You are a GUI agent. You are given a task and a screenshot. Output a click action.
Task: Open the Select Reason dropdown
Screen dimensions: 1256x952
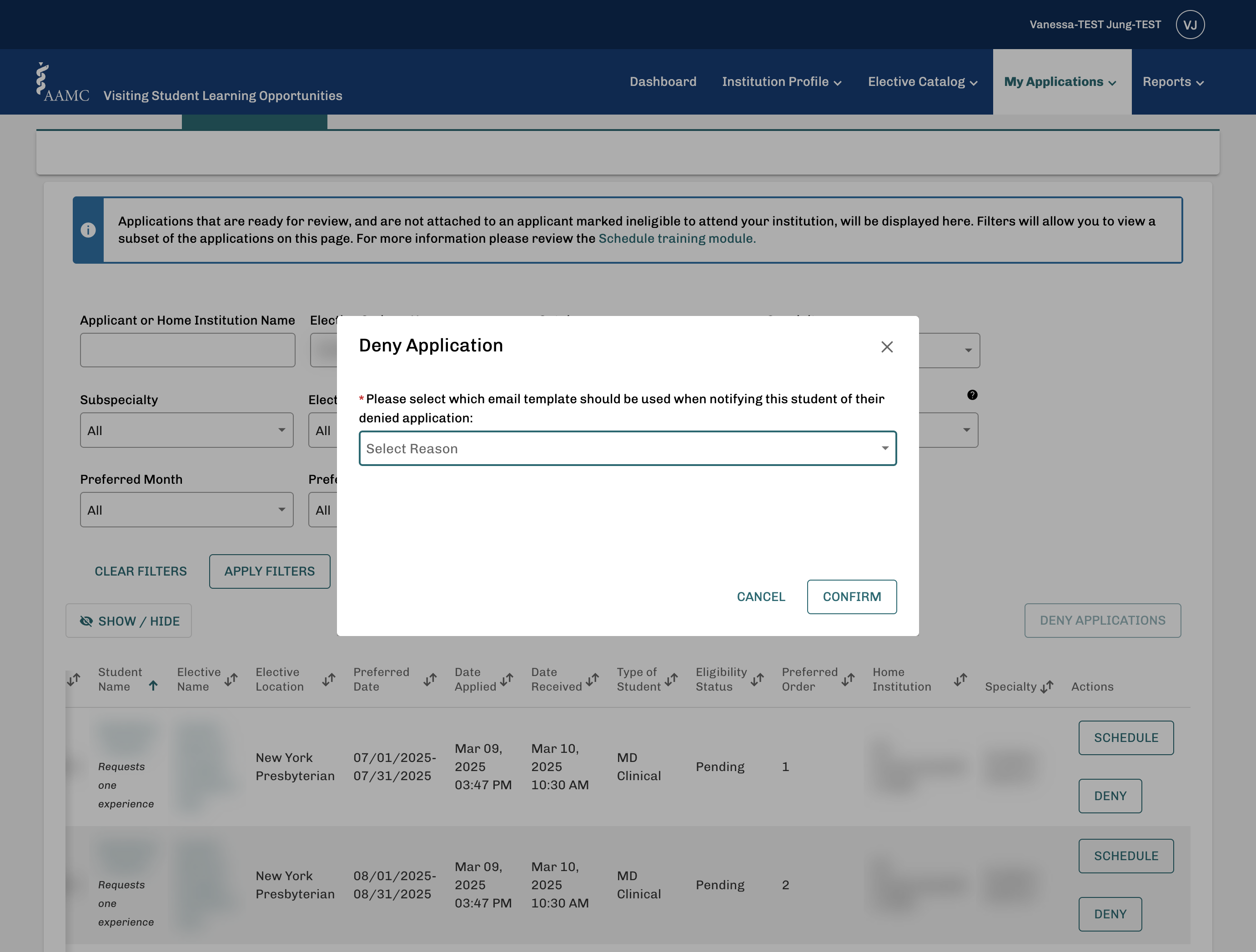[628, 448]
